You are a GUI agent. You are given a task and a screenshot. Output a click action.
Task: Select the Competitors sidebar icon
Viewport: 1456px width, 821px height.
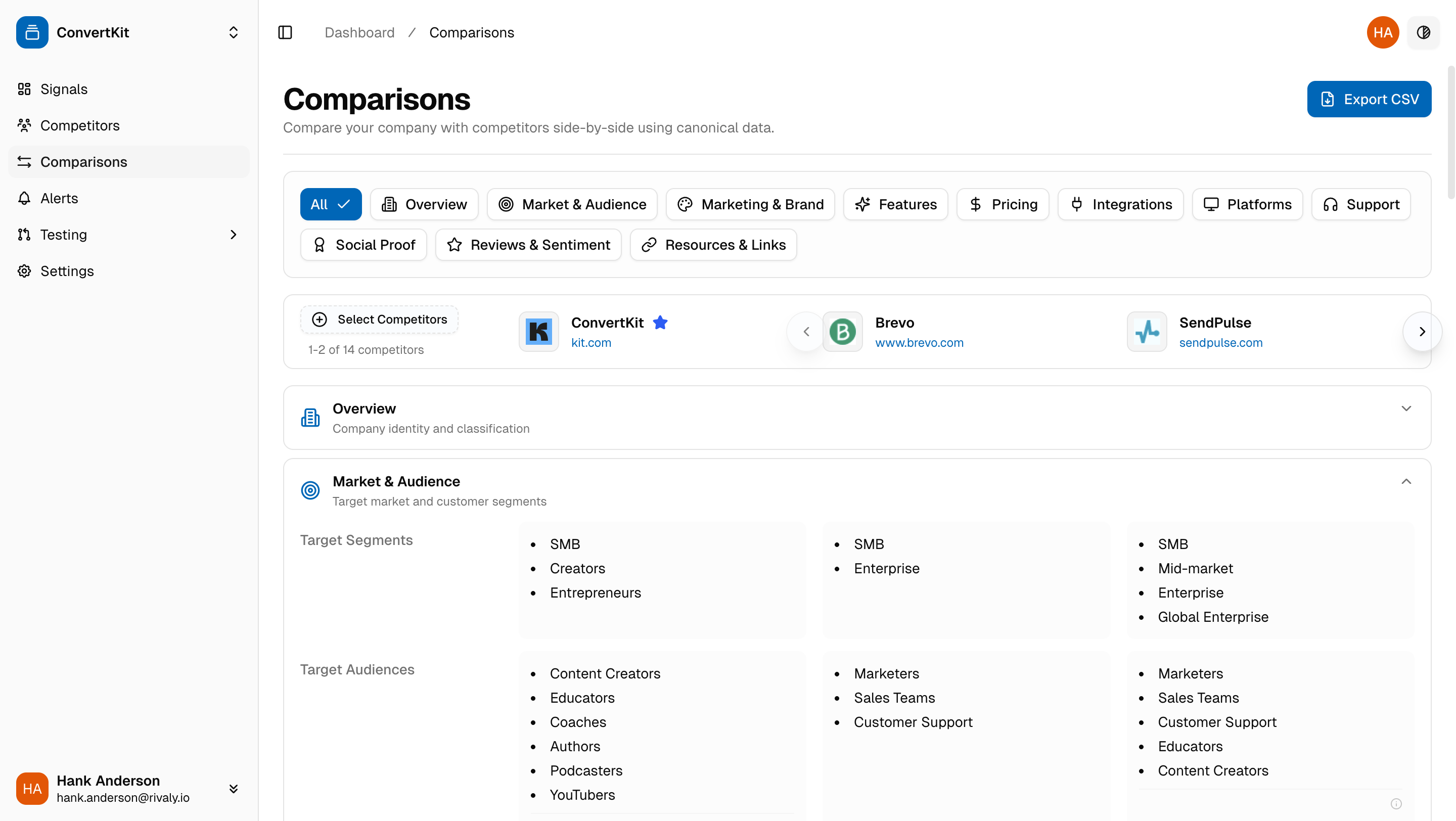24,125
